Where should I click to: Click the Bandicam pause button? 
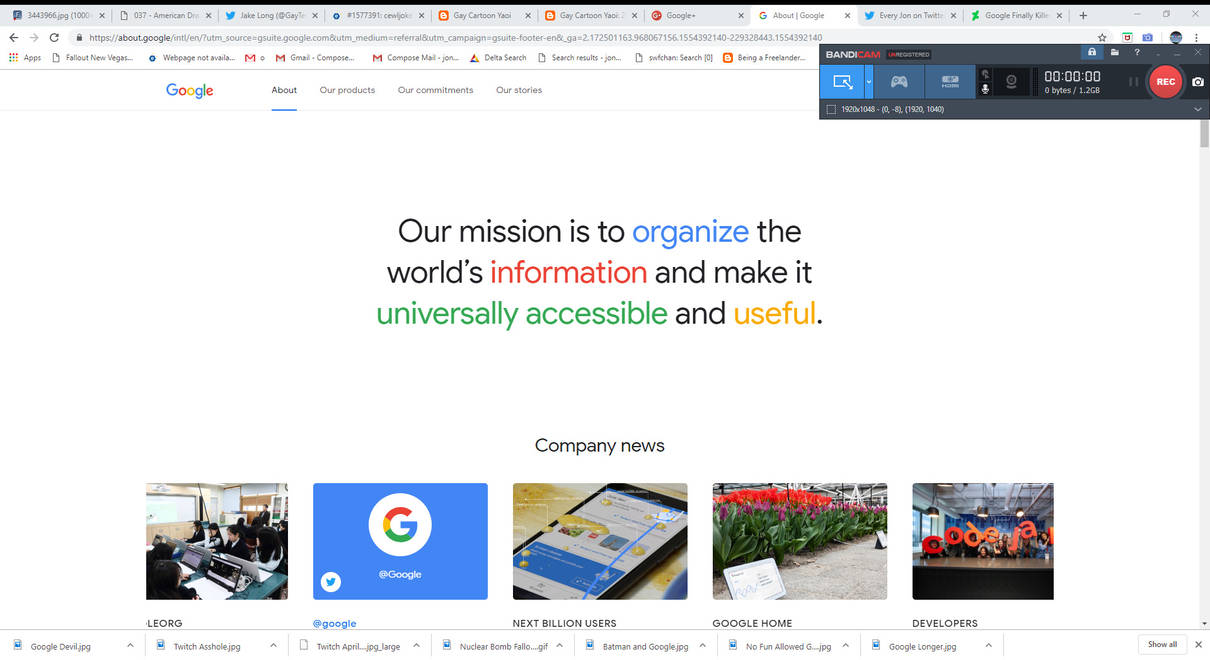pos(1133,82)
